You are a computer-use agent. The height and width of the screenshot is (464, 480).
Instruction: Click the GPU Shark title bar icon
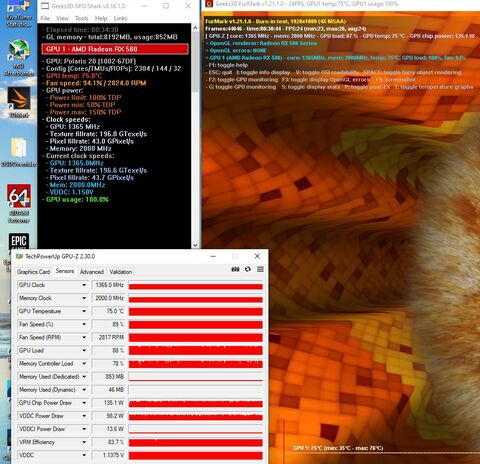point(45,6)
